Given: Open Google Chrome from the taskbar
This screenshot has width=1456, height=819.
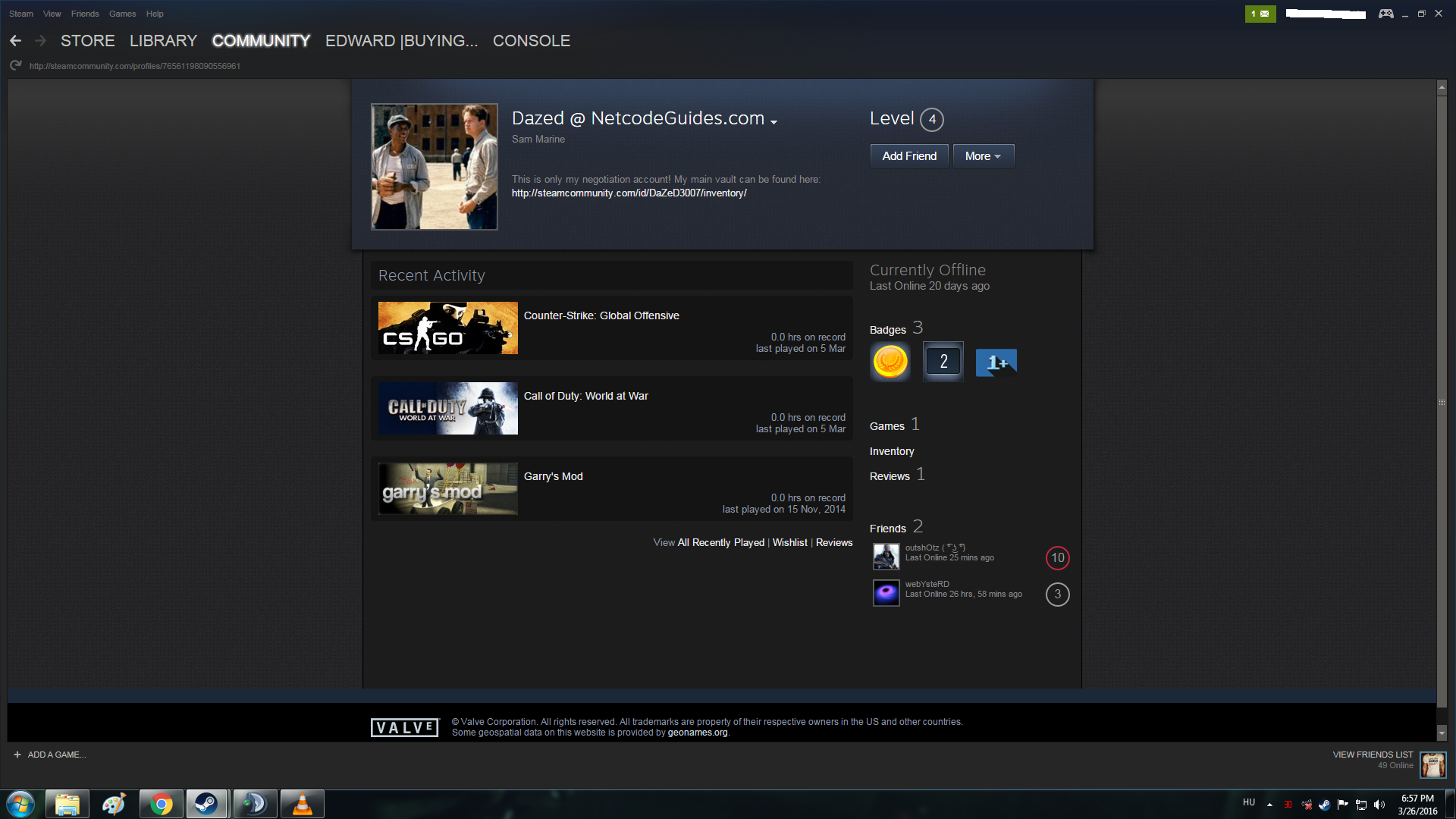Looking at the screenshot, I should click(161, 804).
